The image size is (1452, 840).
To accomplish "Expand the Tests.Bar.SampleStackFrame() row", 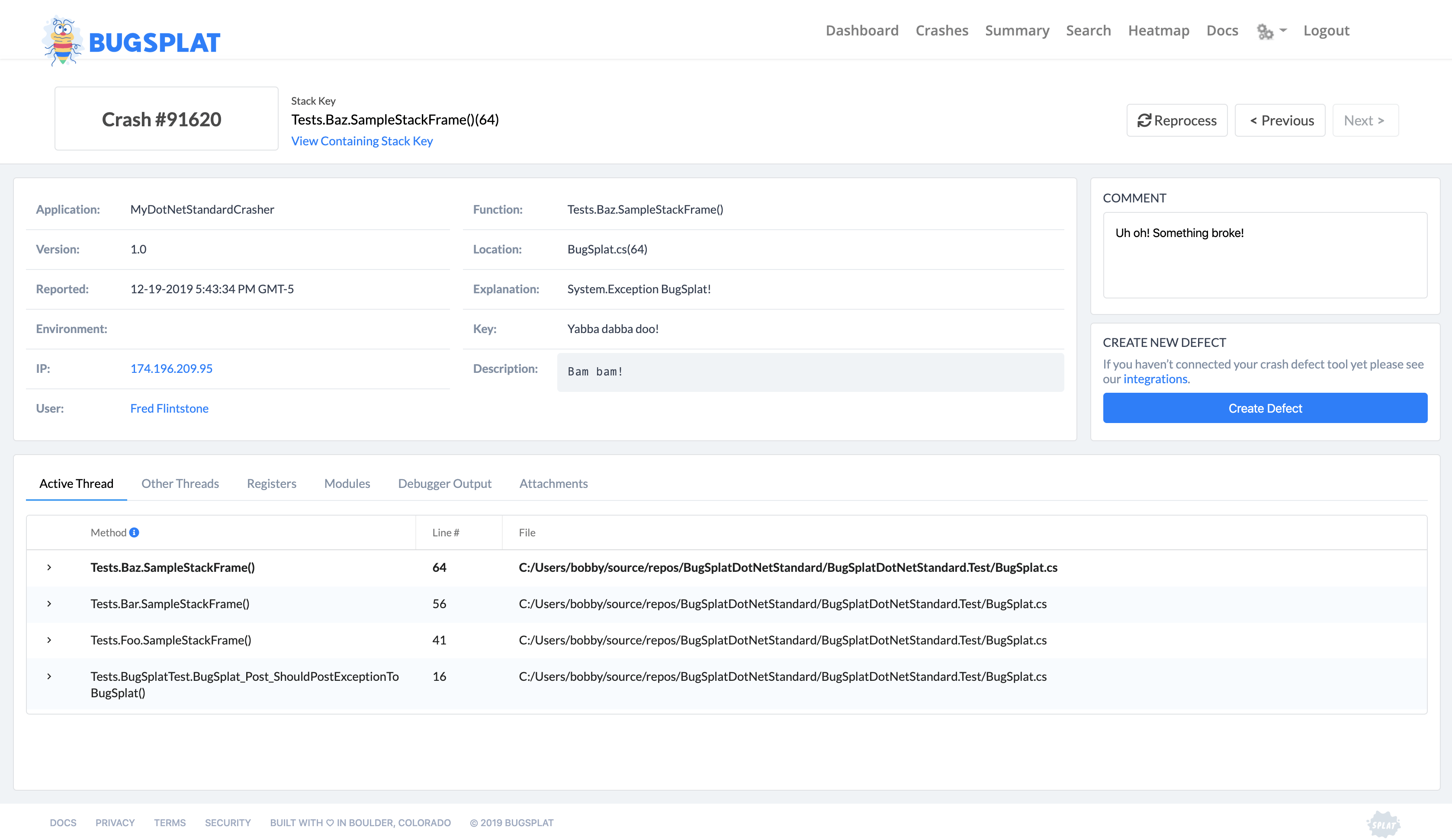I will click(49, 604).
